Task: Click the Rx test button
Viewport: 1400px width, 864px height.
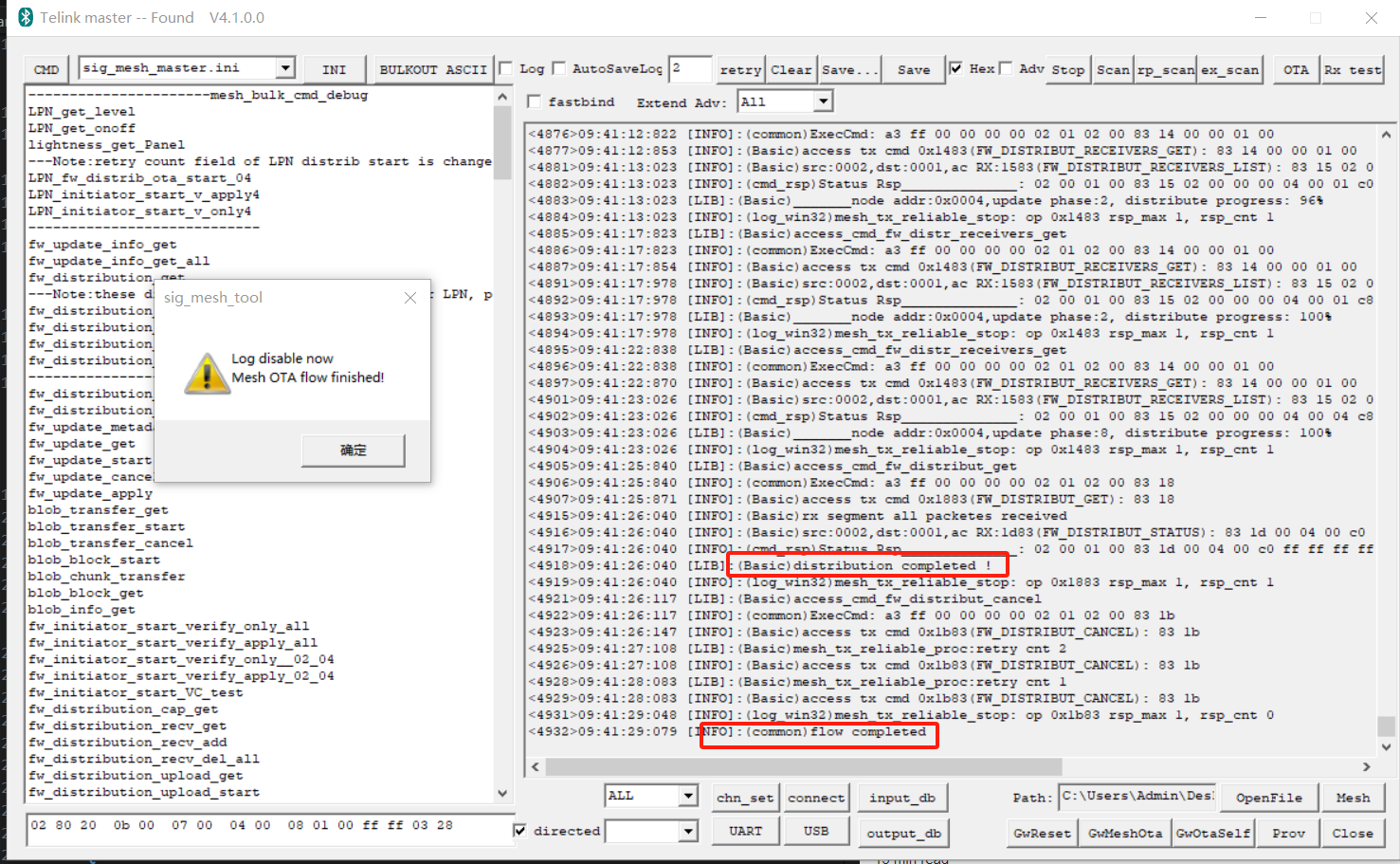Action: pos(1353,69)
